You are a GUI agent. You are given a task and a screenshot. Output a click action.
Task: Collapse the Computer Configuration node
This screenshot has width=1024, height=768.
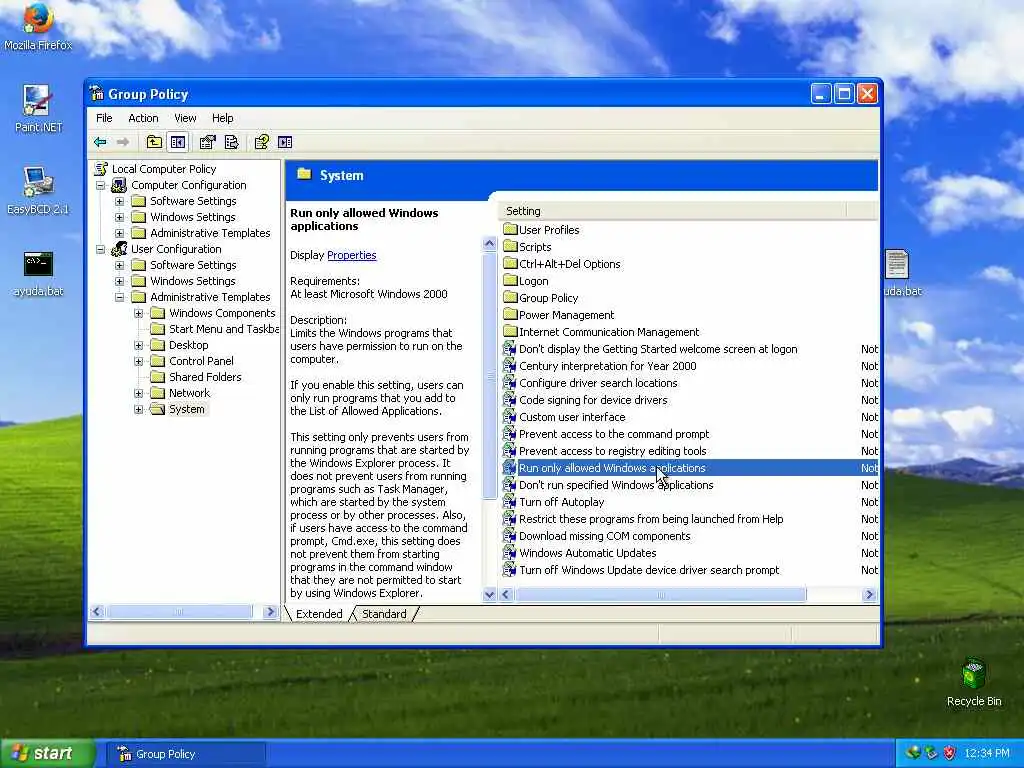point(101,185)
